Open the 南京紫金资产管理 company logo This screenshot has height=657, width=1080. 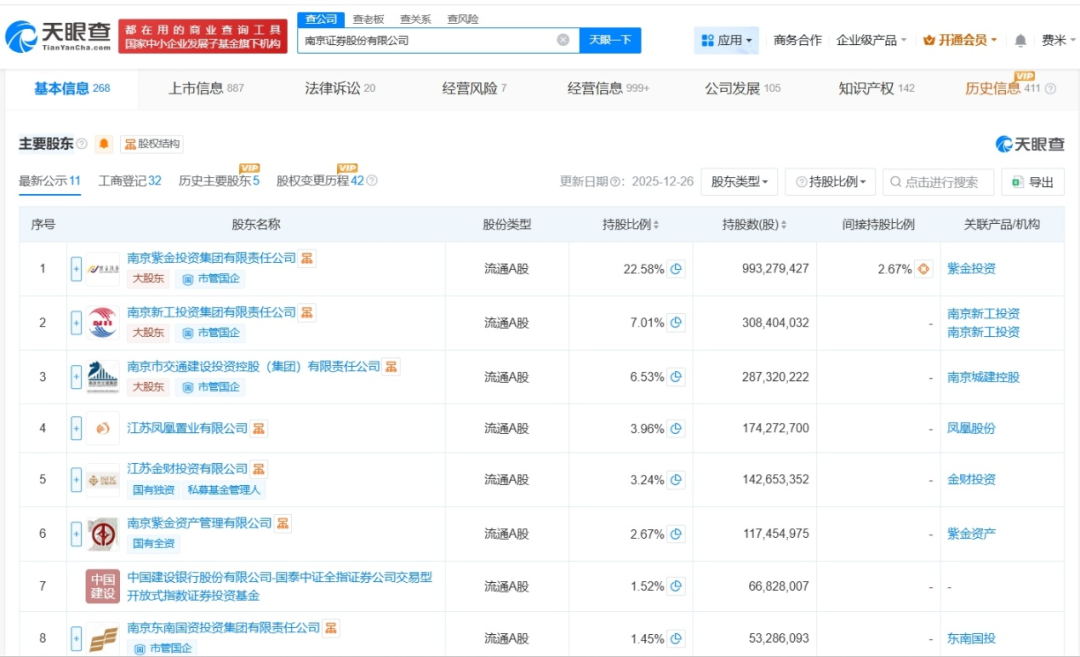[103, 534]
